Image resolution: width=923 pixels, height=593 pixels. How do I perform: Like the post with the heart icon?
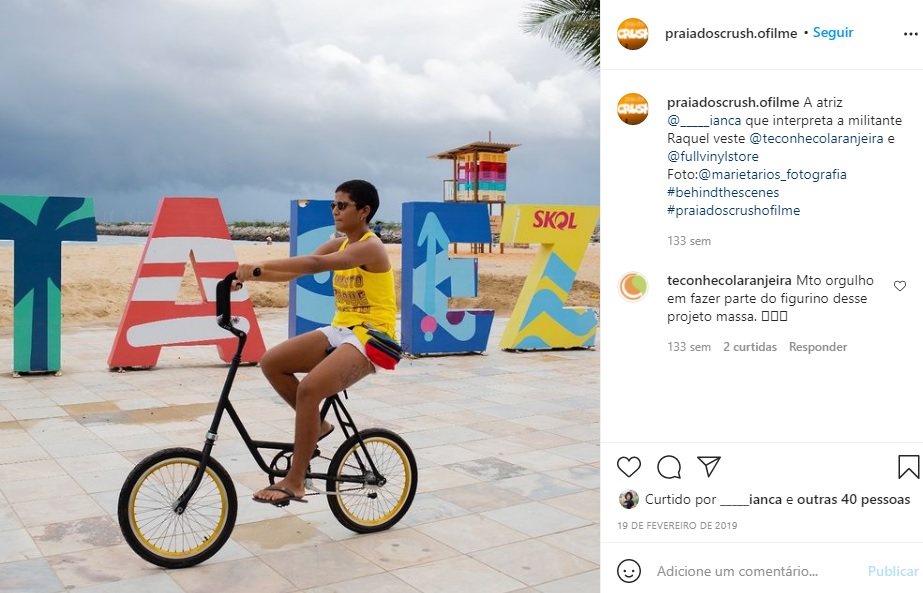629,466
